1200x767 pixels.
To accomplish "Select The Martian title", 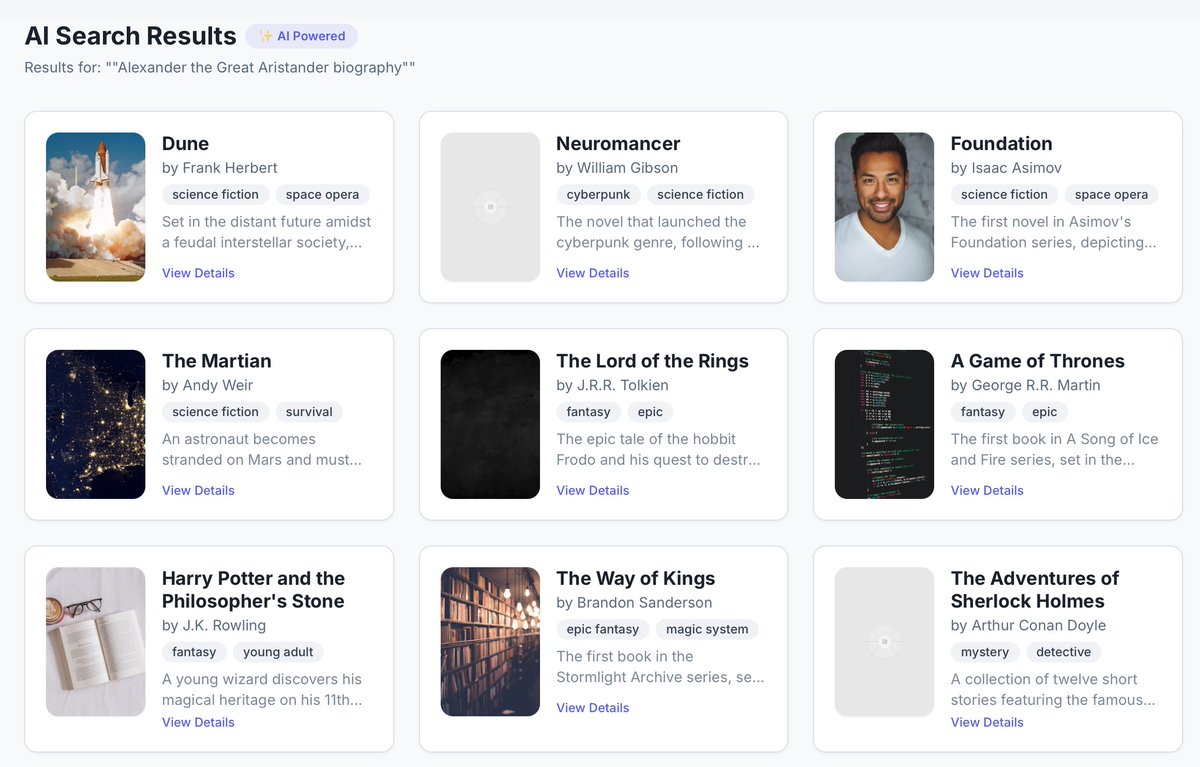I will (x=216, y=361).
